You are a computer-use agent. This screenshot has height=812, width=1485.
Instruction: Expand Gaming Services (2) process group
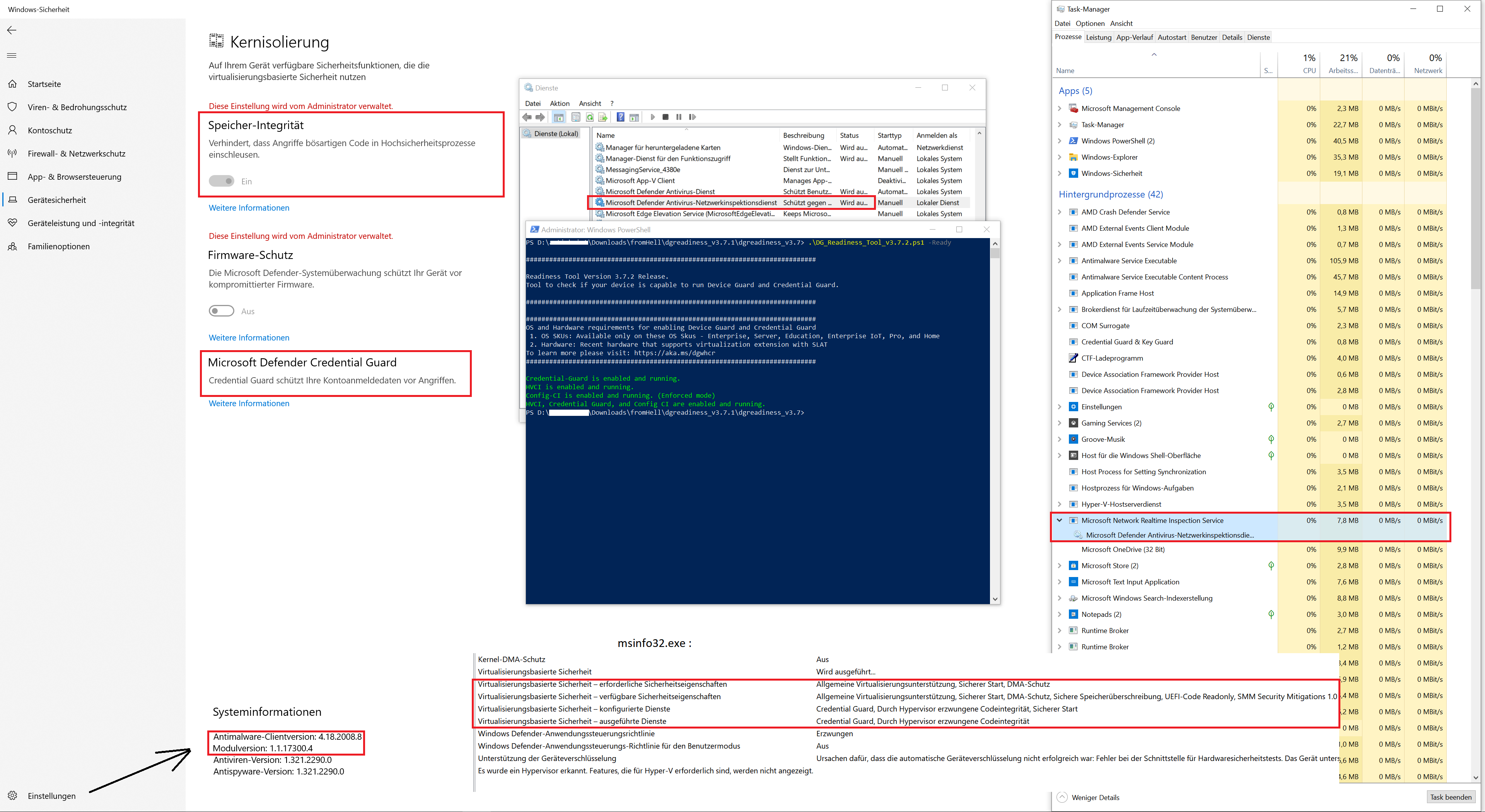pyautogui.click(x=1059, y=423)
